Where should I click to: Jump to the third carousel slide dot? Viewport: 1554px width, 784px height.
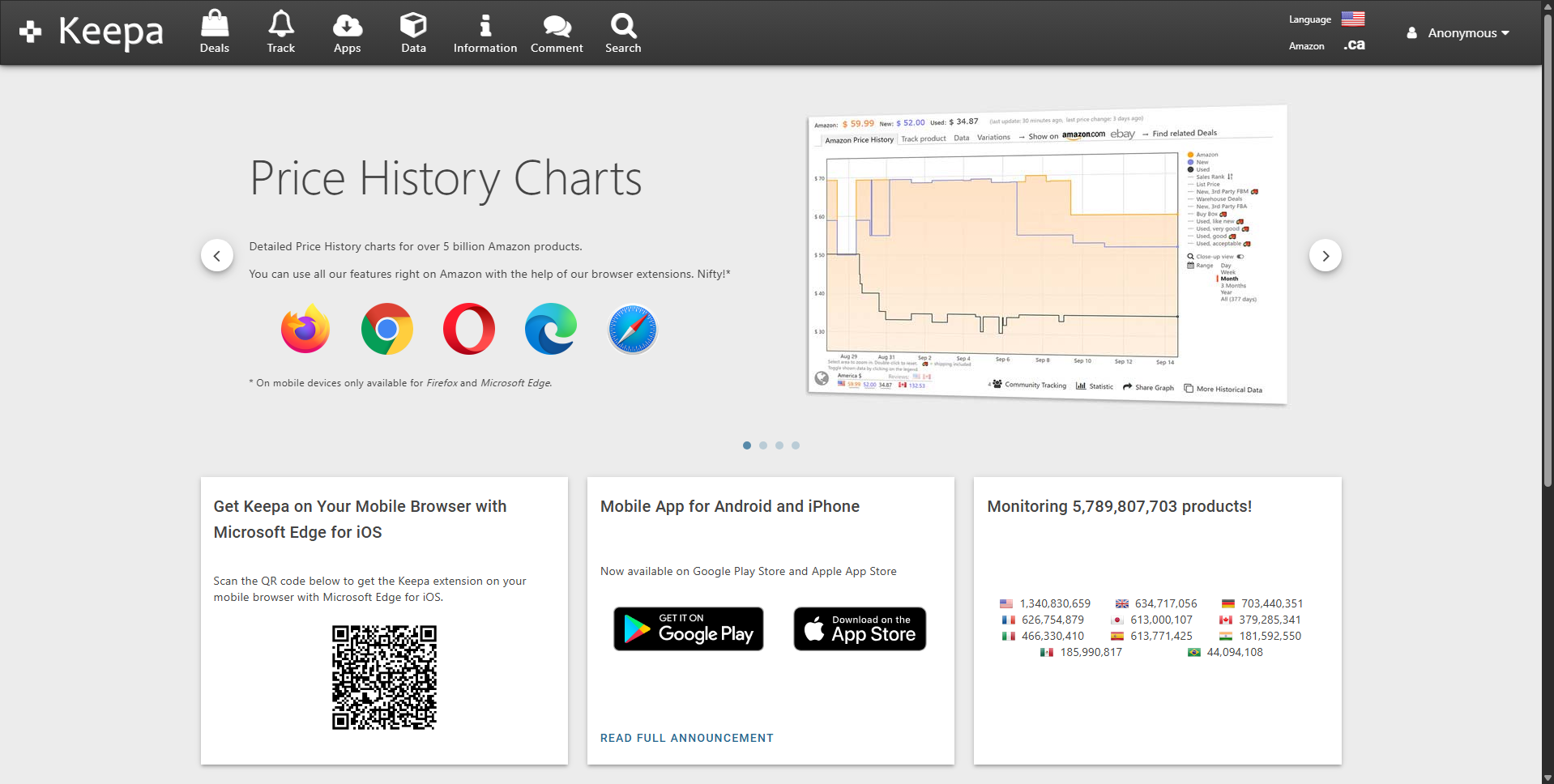(779, 445)
